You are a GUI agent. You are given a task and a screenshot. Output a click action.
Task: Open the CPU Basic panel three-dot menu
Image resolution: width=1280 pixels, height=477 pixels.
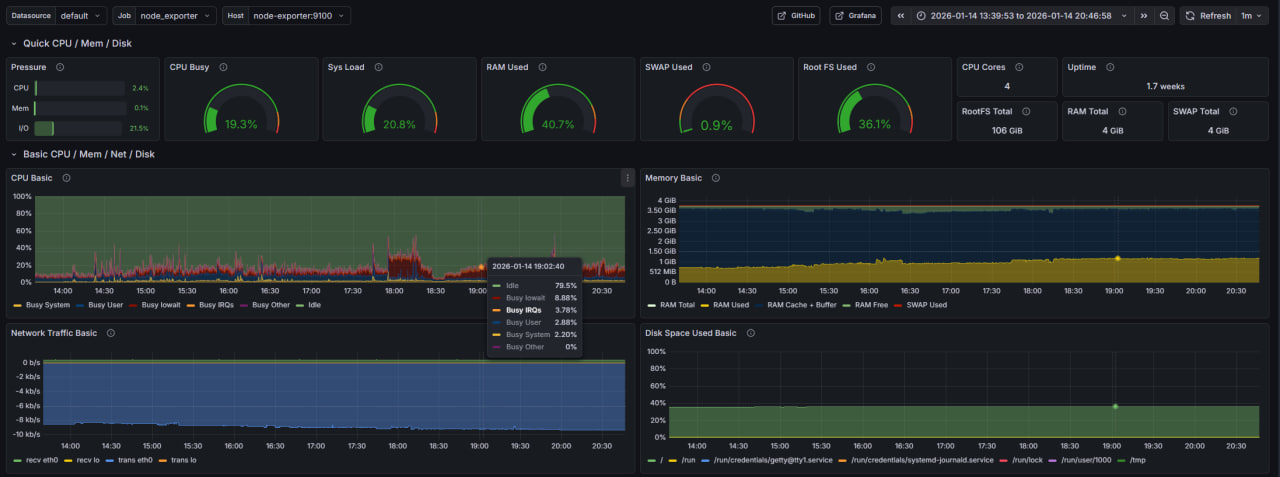coord(627,178)
